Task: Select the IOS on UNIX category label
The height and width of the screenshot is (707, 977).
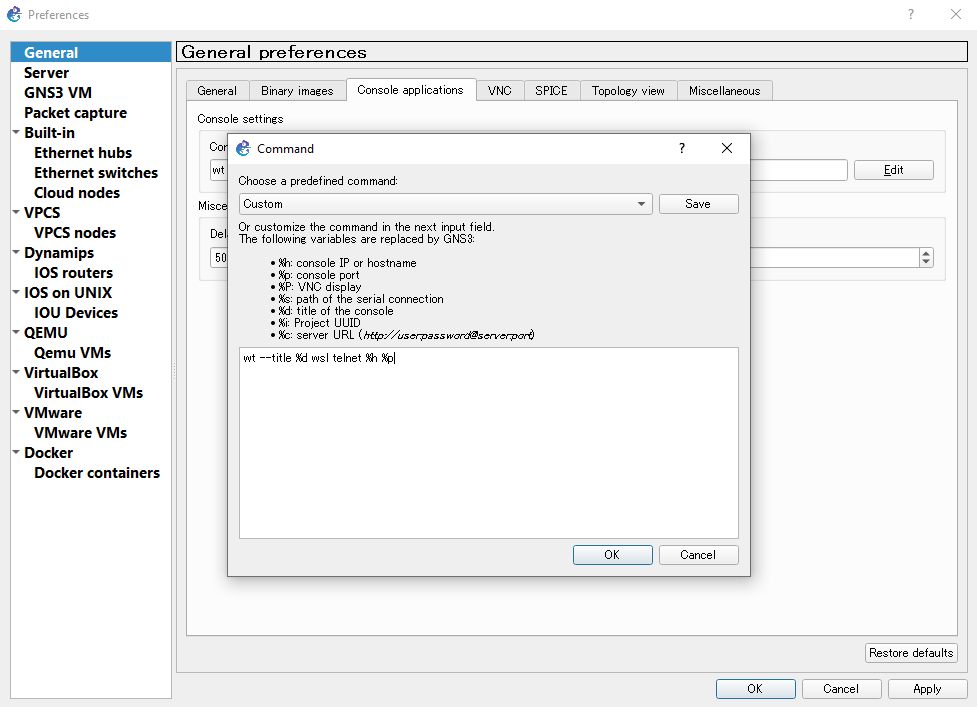Action: 68,293
